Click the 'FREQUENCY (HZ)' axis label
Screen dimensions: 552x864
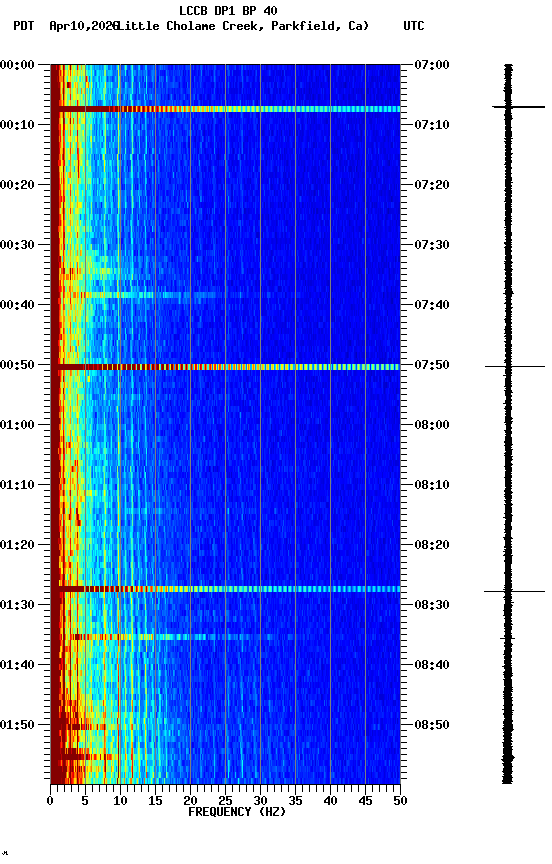tap(237, 812)
